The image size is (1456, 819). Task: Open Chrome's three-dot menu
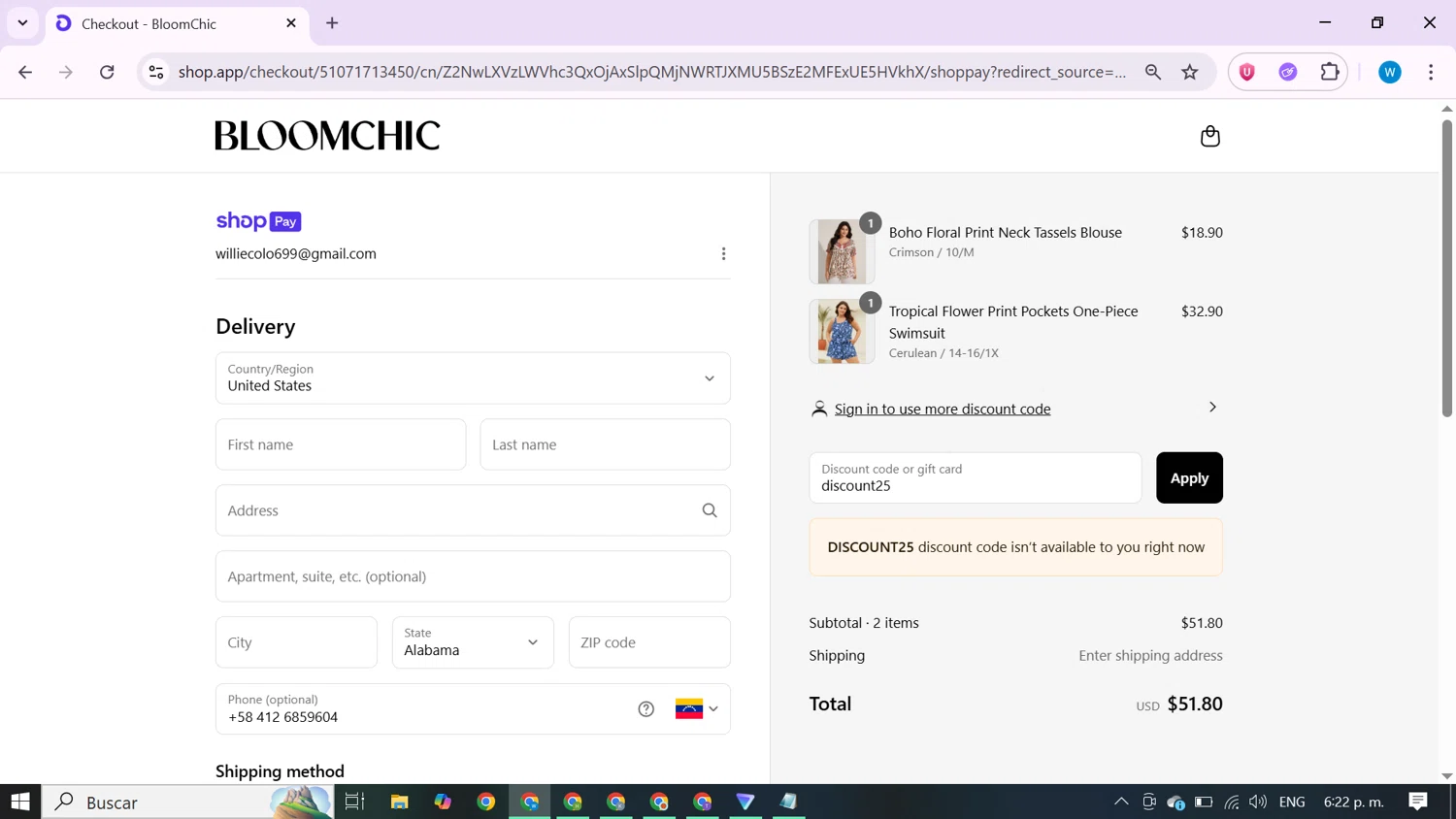click(x=1431, y=72)
